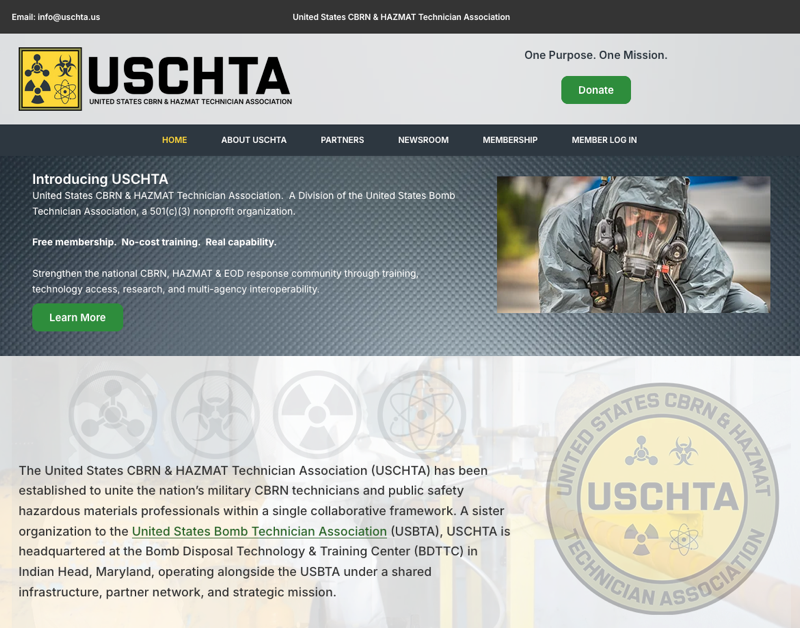
Task: Open the MEMBER LOG IN page
Action: (x=604, y=140)
